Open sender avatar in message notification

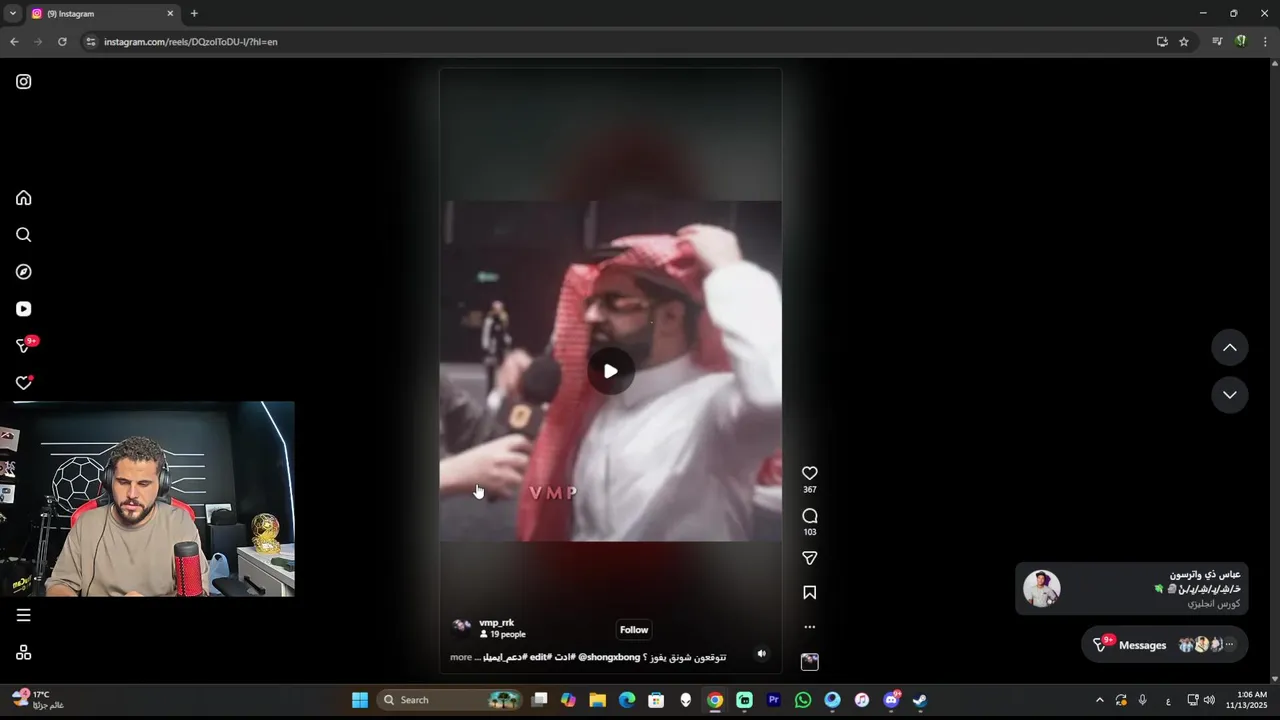pyautogui.click(x=1042, y=589)
